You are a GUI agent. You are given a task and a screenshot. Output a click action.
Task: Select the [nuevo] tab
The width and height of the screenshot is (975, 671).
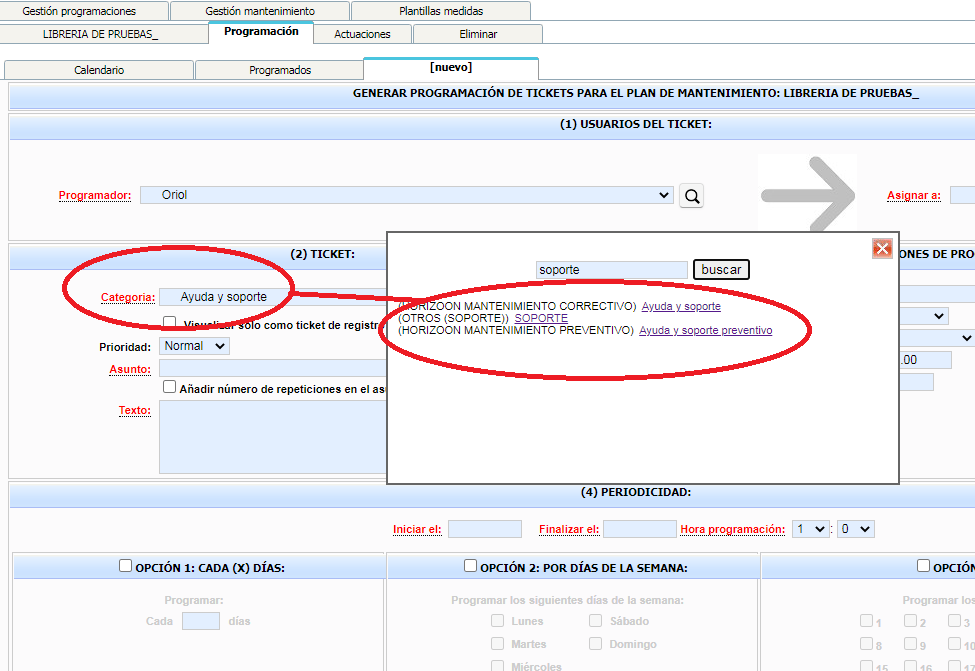pyautogui.click(x=451, y=68)
